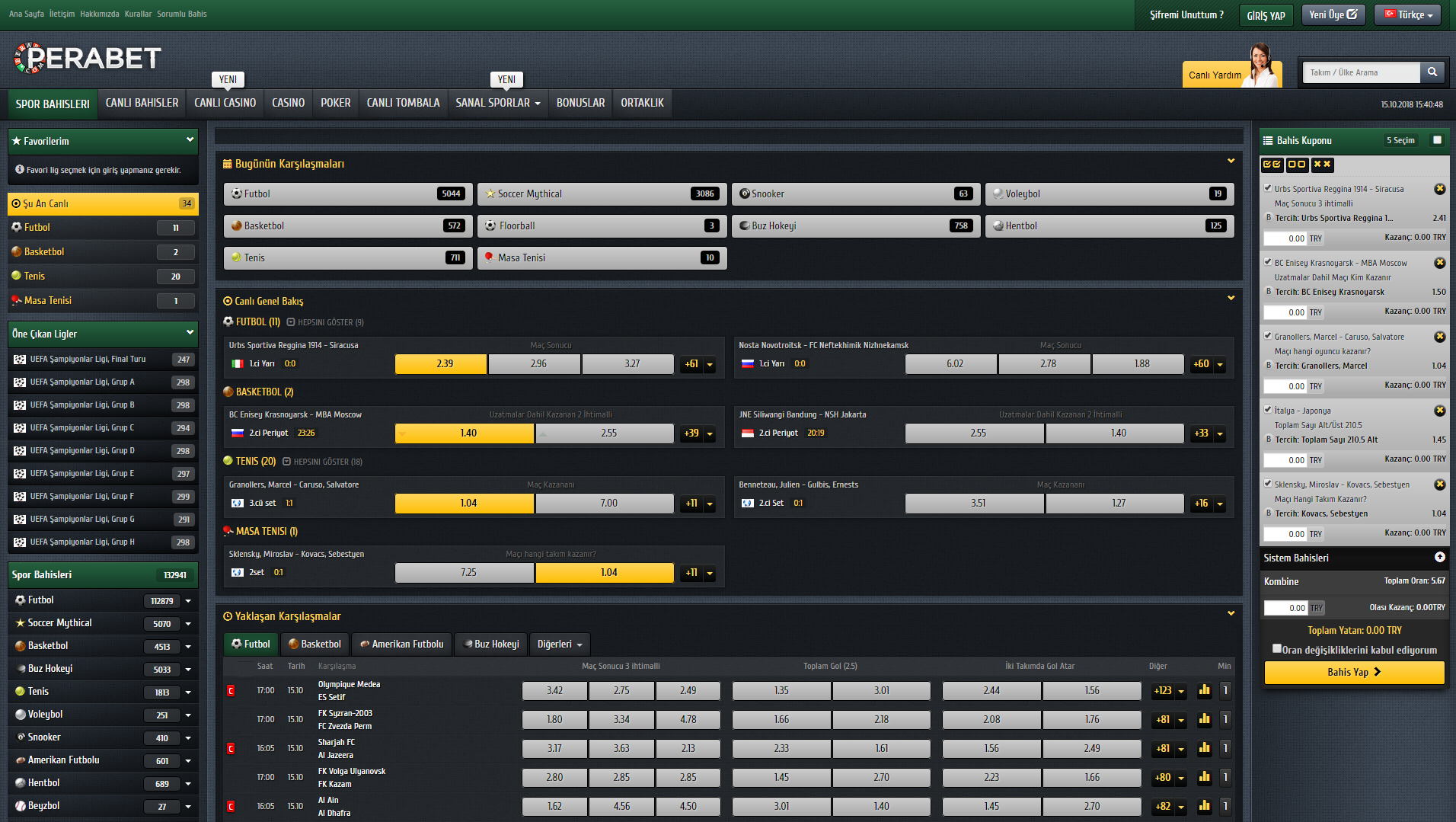Click the Bahis Yap button
The width and height of the screenshot is (1456, 822).
pos(1353,672)
